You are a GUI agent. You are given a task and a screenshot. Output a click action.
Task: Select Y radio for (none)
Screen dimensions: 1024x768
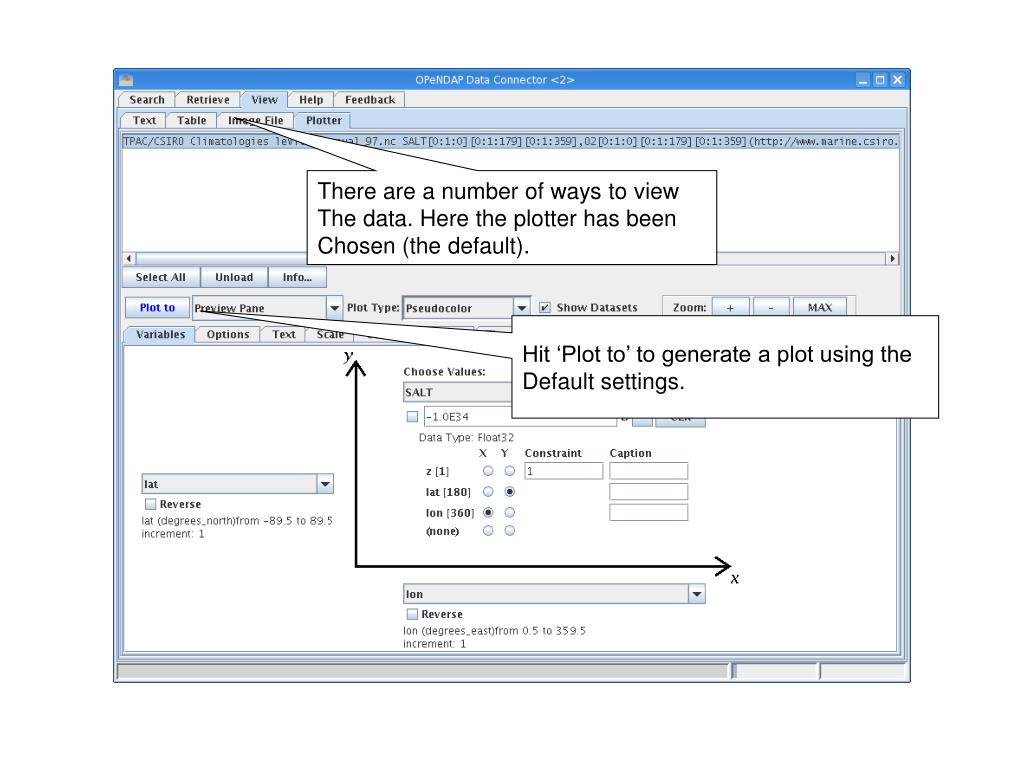click(509, 531)
